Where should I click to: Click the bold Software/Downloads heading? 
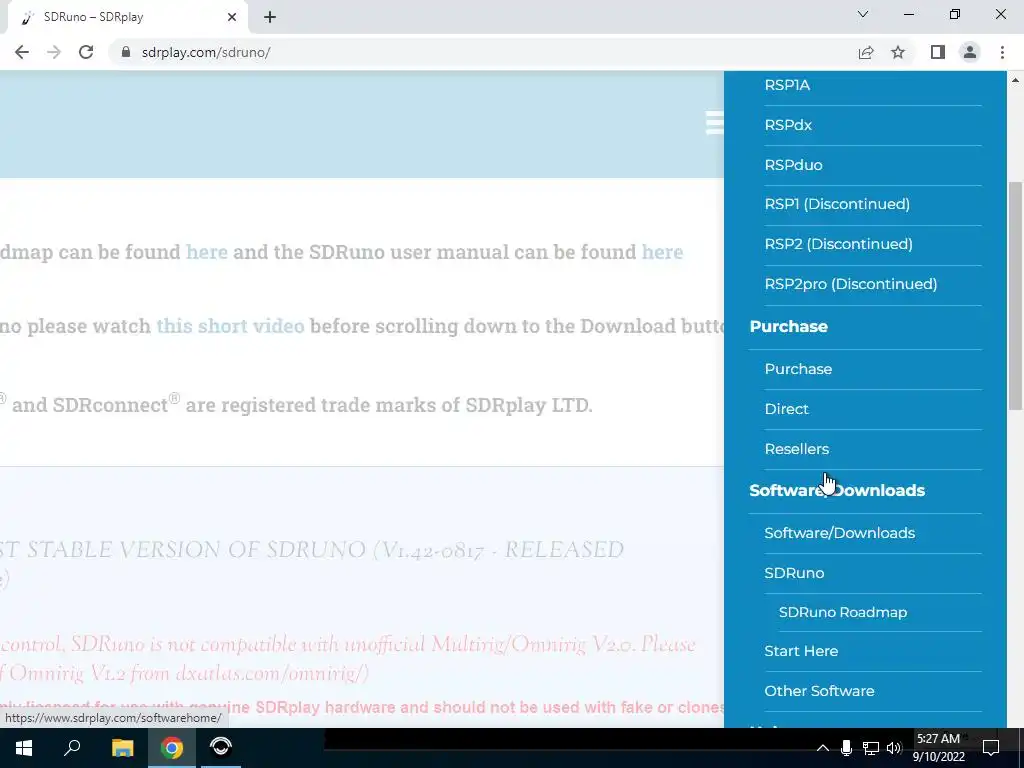coord(837,490)
